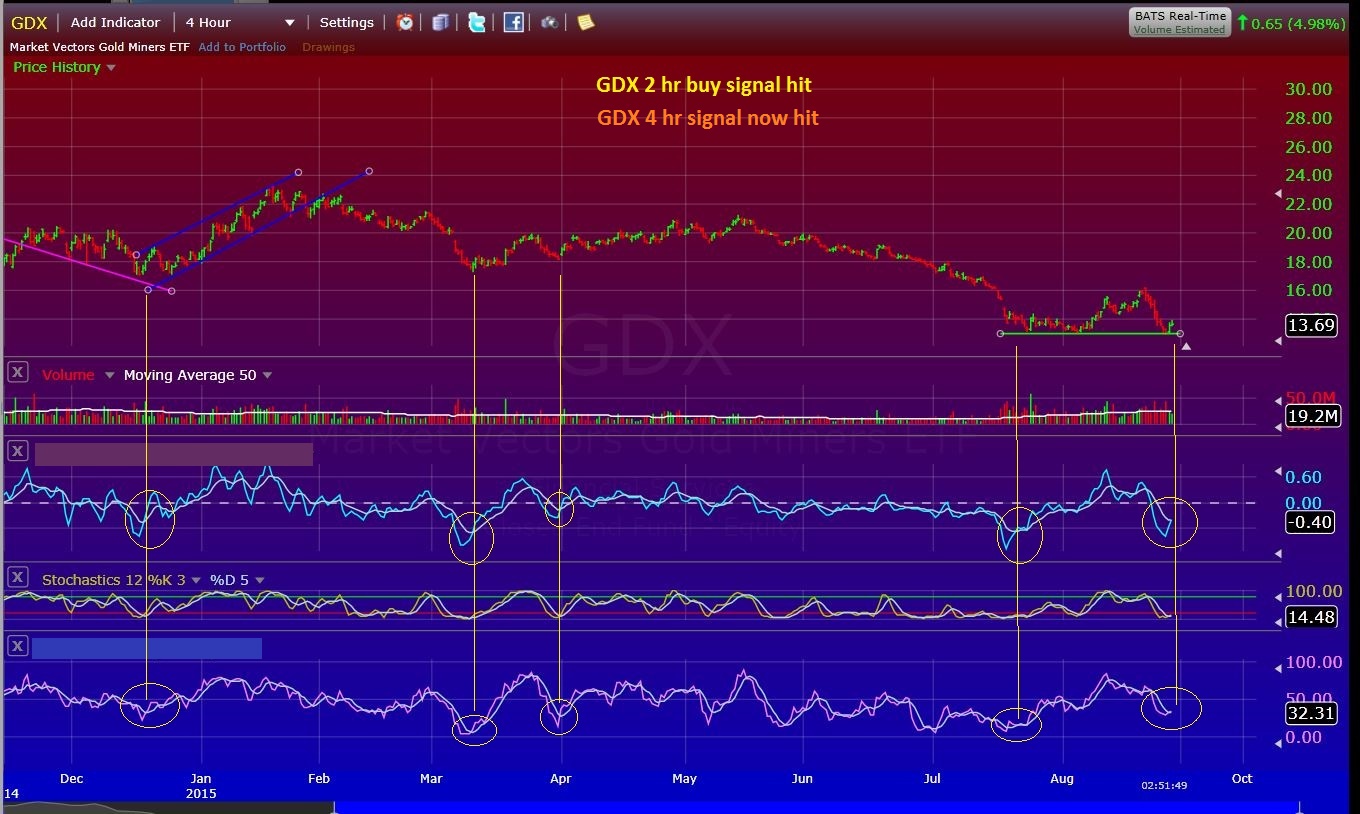Share the chart via the Twitter icon
1360x814 pixels.
[477, 22]
